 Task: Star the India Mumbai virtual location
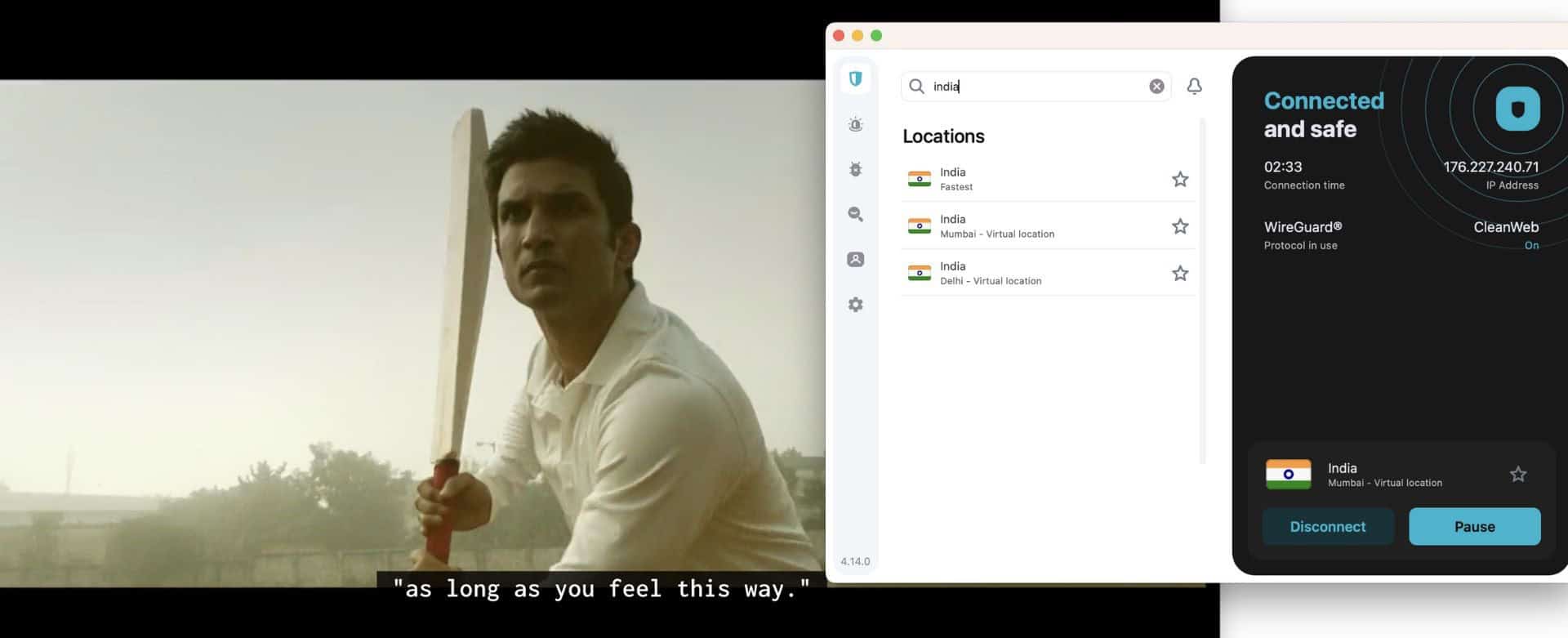pos(1179,226)
